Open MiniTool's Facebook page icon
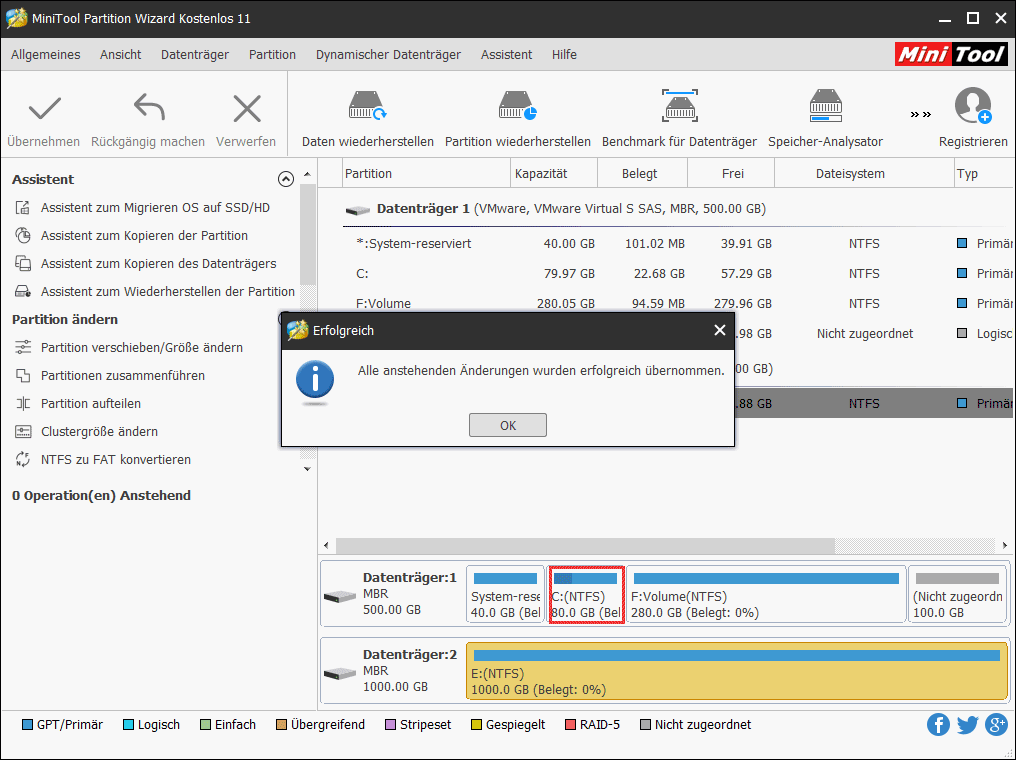The width and height of the screenshot is (1016, 760). click(x=938, y=724)
